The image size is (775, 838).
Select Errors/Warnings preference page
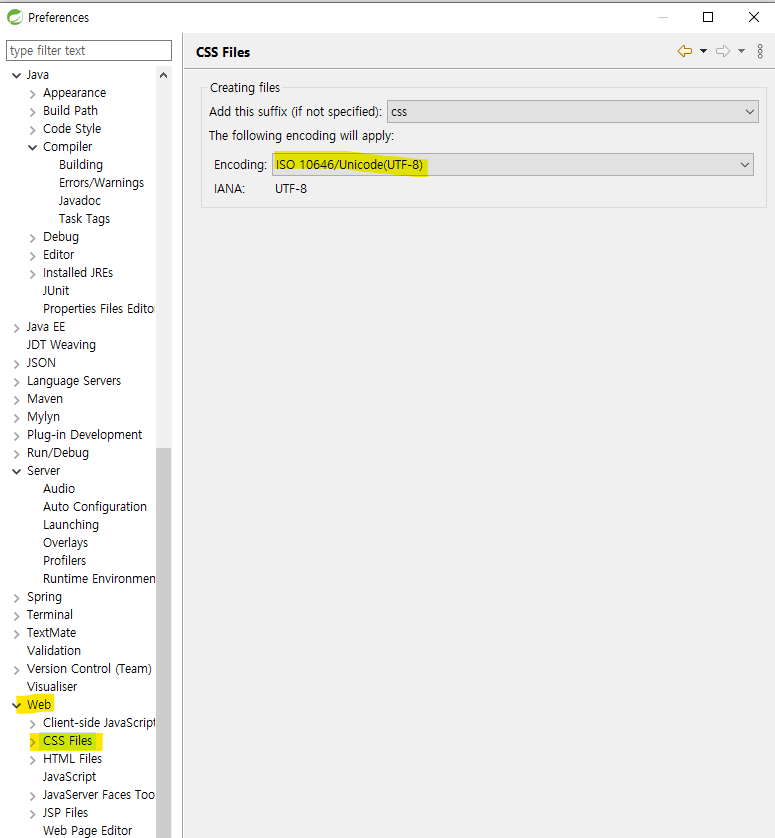(102, 183)
